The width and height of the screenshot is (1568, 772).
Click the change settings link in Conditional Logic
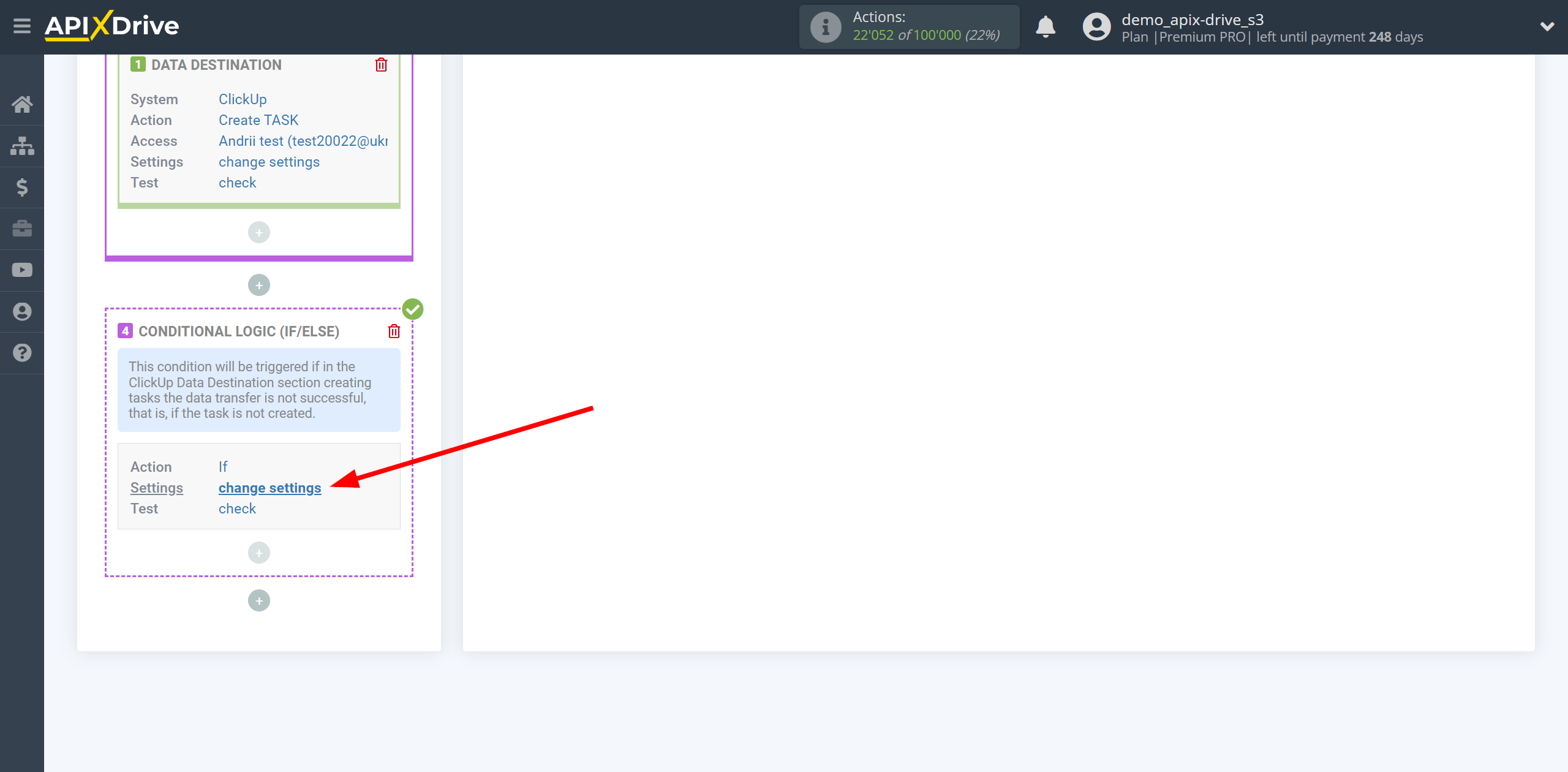click(x=270, y=488)
